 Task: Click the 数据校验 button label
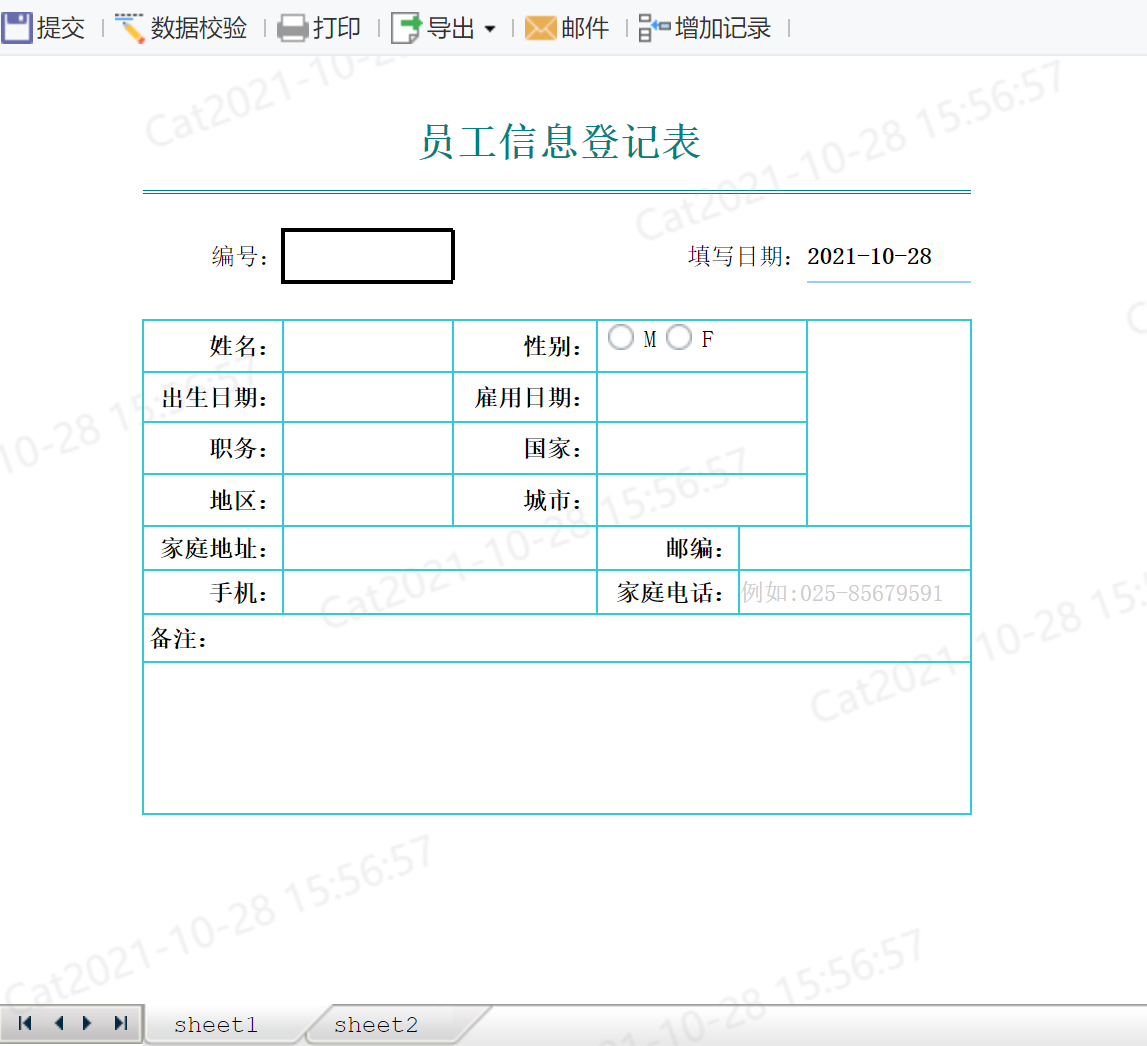tap(199, 29)
